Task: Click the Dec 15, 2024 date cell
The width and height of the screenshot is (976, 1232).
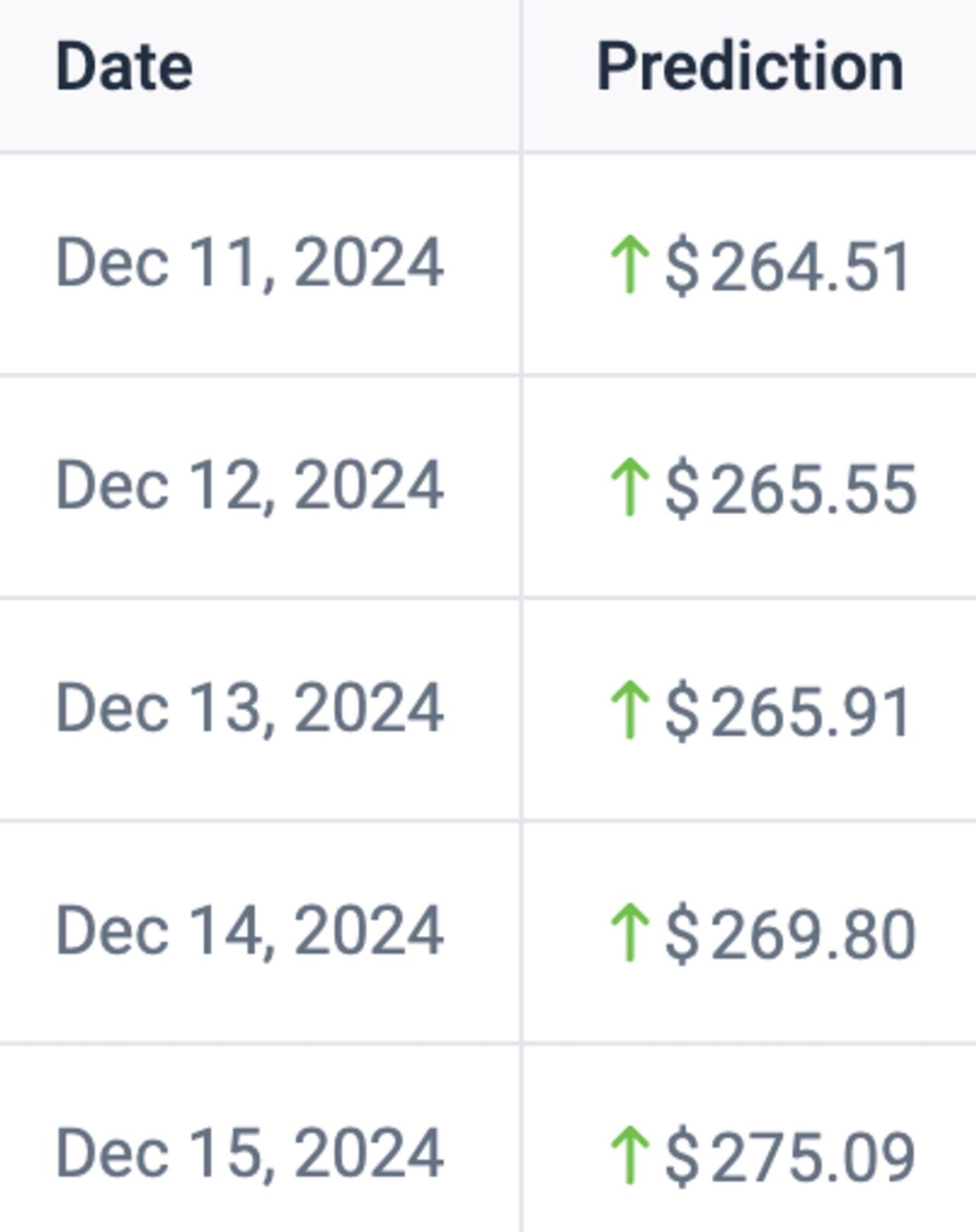Action: click(x=249, y=1153)
